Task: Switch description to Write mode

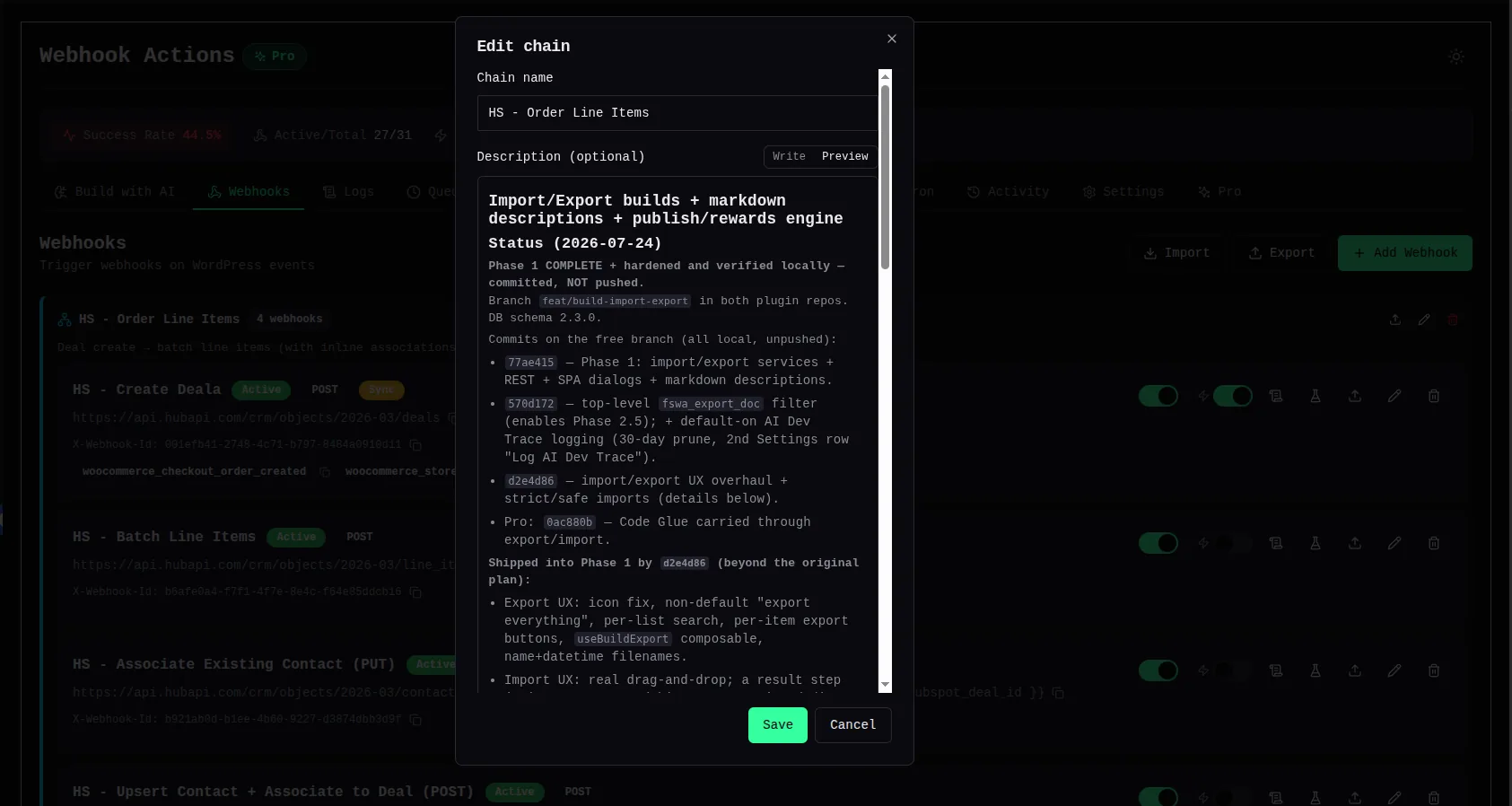Action: click(x=789, y=156)
